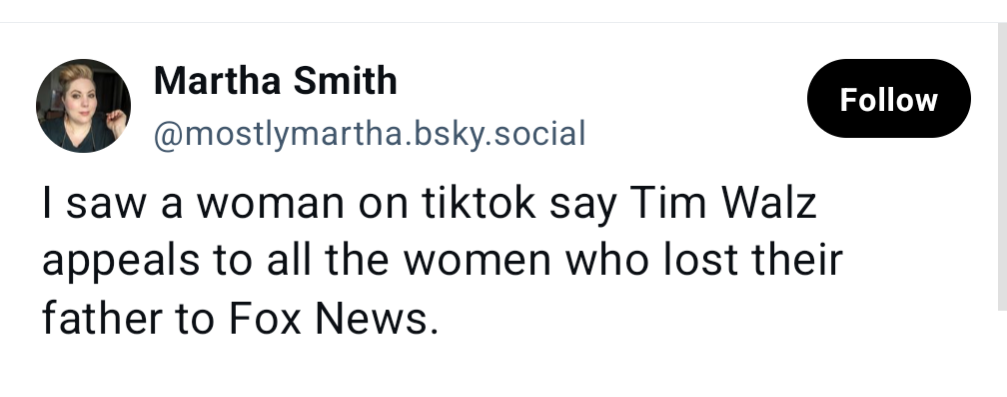Open the Martha Smith display name link
The image size is (1007, 397).
(x=276, y=81)
